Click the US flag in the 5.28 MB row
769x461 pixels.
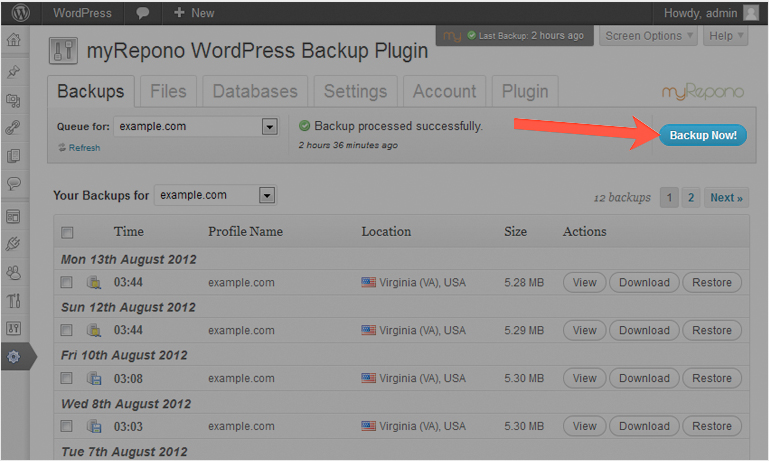(x=369, y=282)
